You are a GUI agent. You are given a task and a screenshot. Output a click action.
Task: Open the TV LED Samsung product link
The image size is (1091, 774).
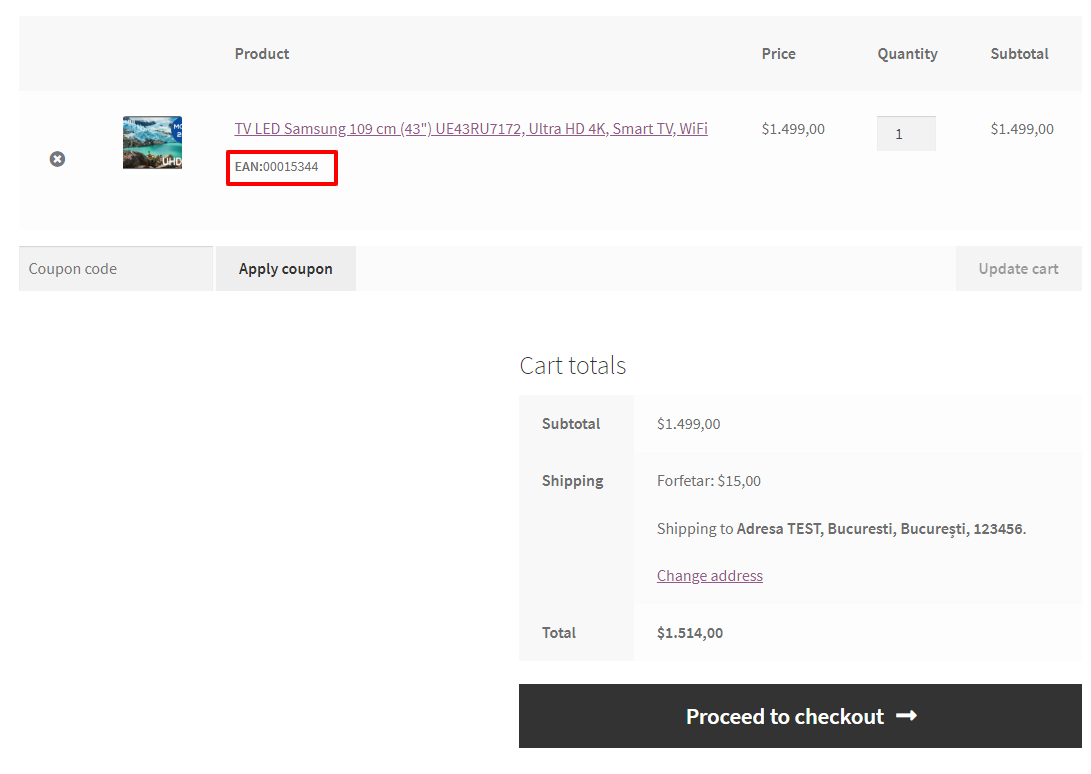(471, 129)
